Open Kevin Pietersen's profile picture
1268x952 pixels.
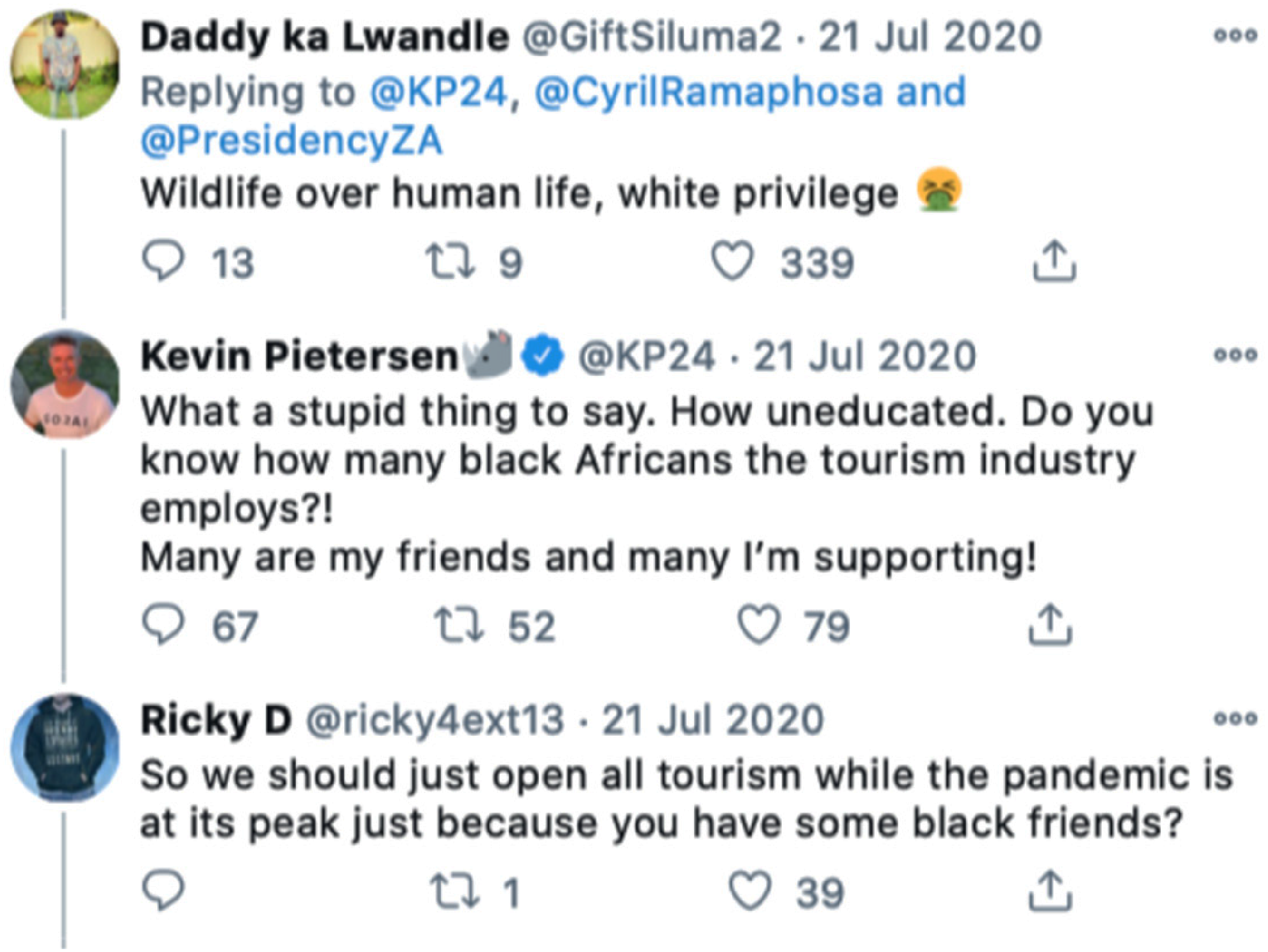[x=65, y=383]
